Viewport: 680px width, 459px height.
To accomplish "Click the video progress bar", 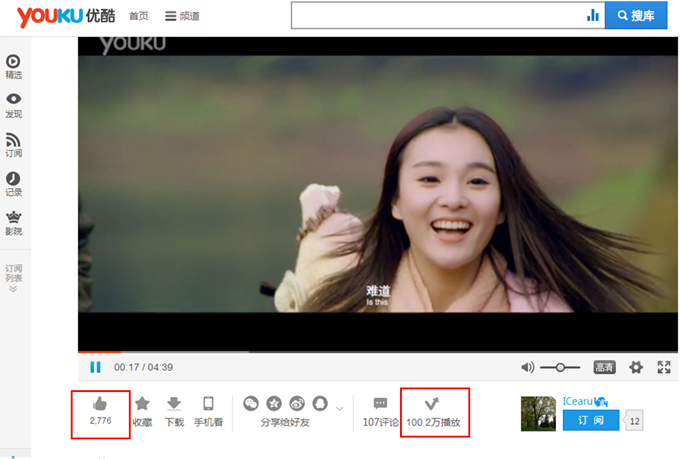I will click(378, 351).
